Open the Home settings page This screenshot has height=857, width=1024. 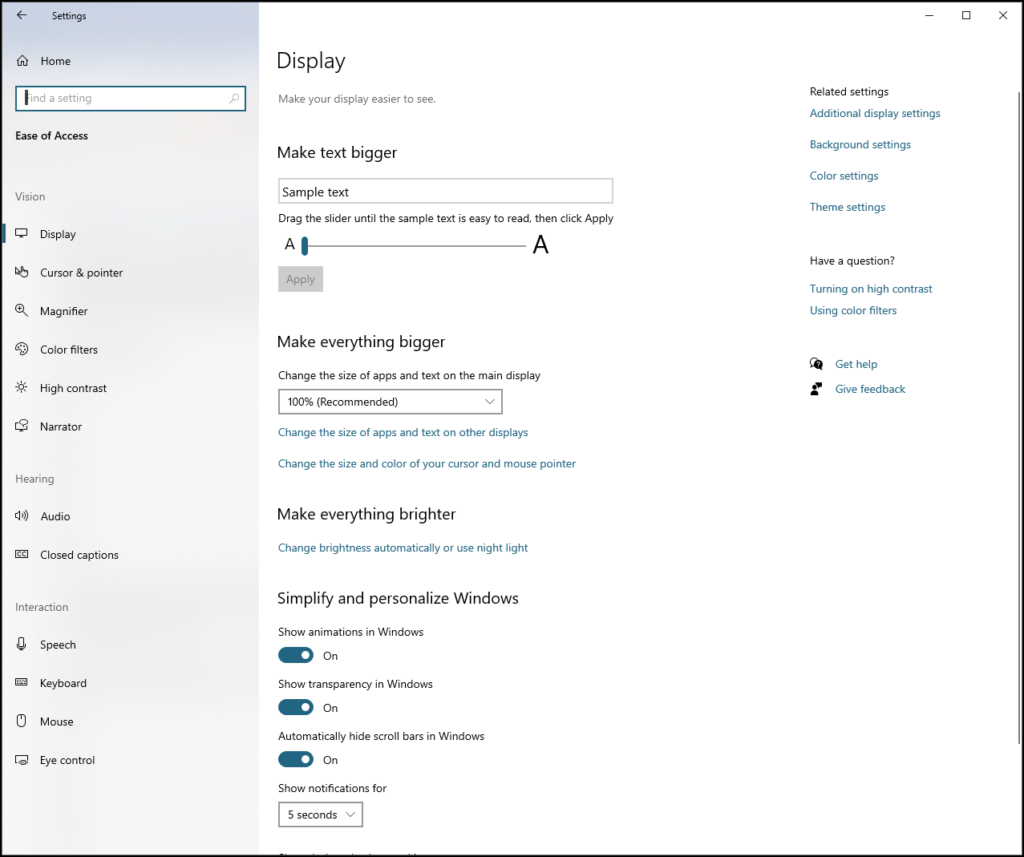56,61
